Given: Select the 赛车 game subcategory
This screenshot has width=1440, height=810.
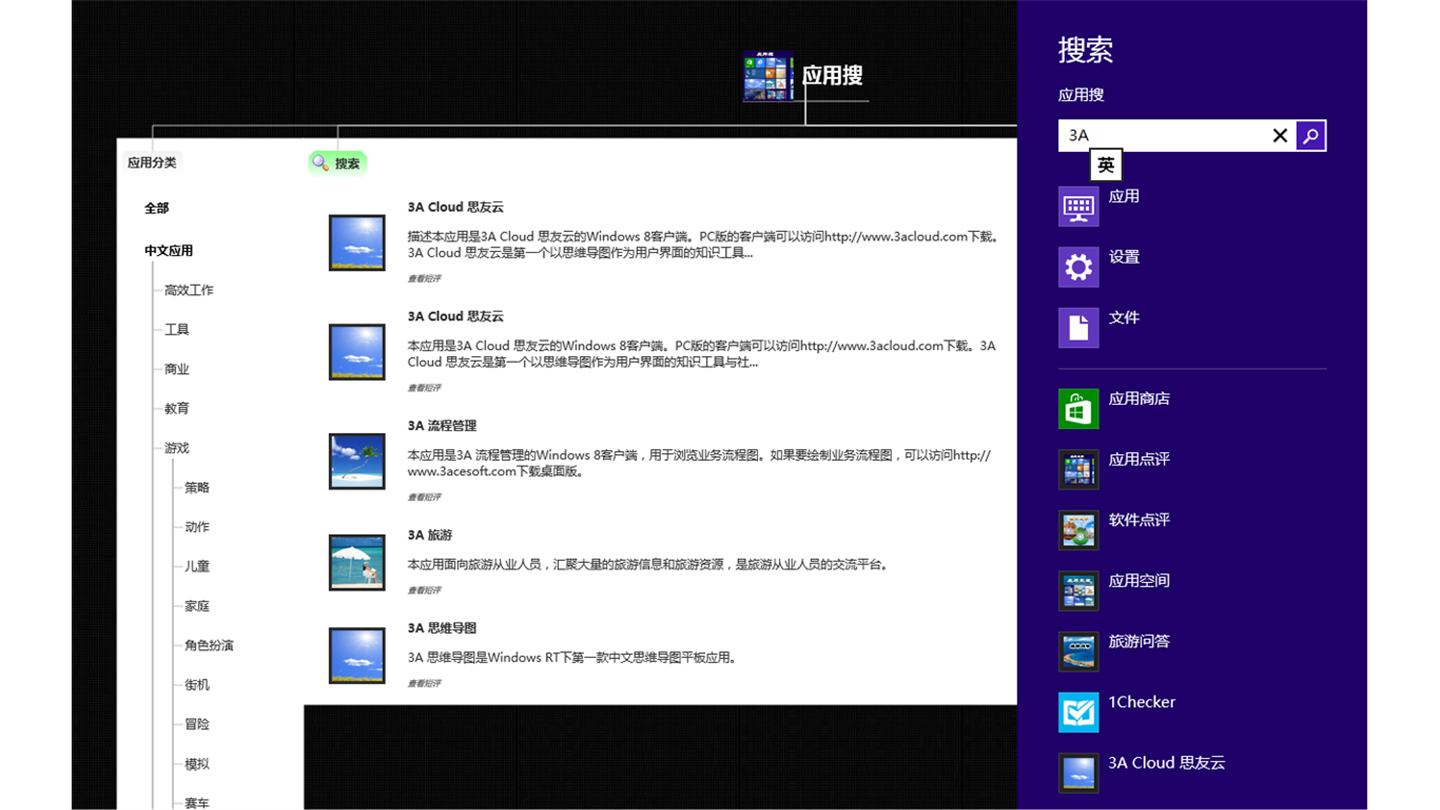Looking at the screenshot, I should coord(197,802).
